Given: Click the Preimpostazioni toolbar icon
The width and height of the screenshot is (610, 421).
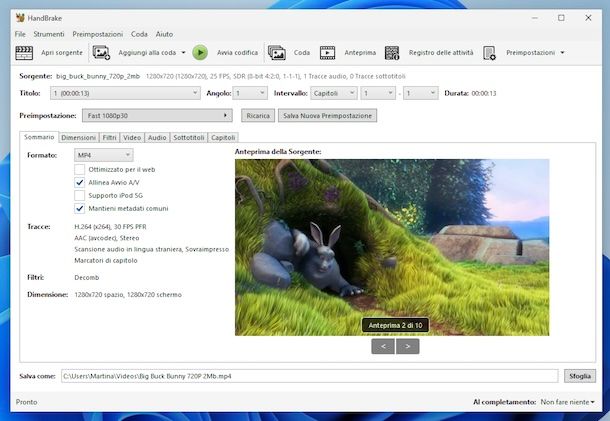Looking at the screenshot, I should coord(490,52).
